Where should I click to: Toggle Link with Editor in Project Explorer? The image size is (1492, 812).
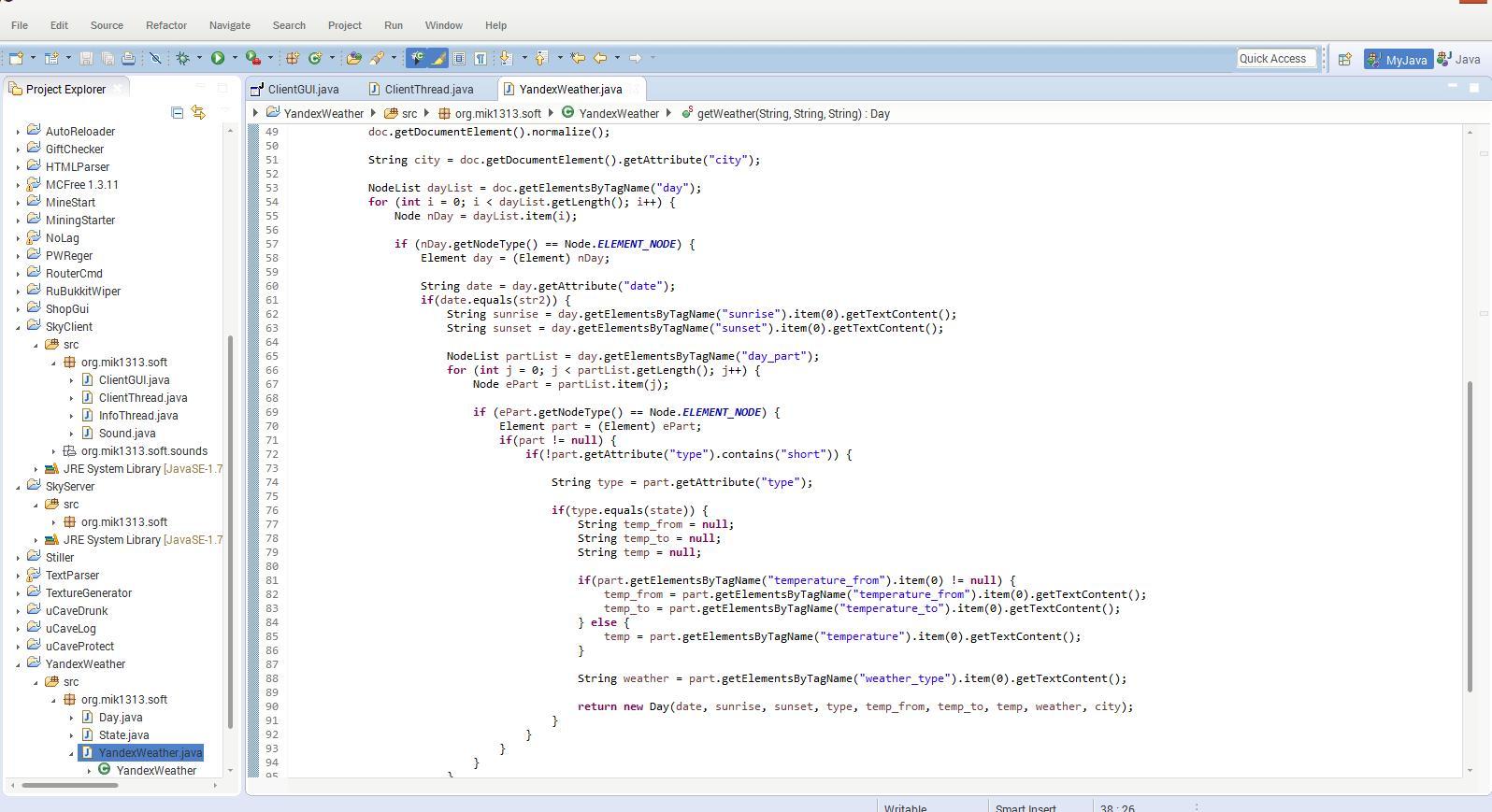click(x=198, y=113)
